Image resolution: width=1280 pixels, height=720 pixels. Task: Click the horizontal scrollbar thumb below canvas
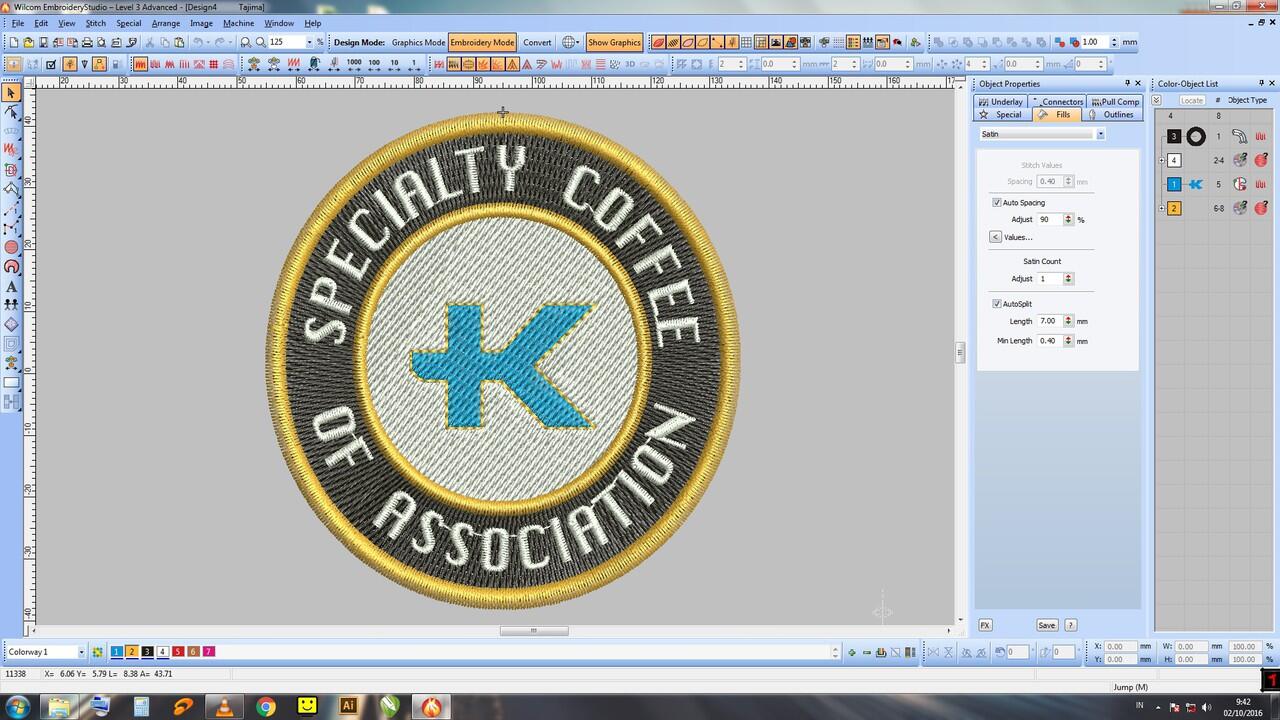(534, 631)
